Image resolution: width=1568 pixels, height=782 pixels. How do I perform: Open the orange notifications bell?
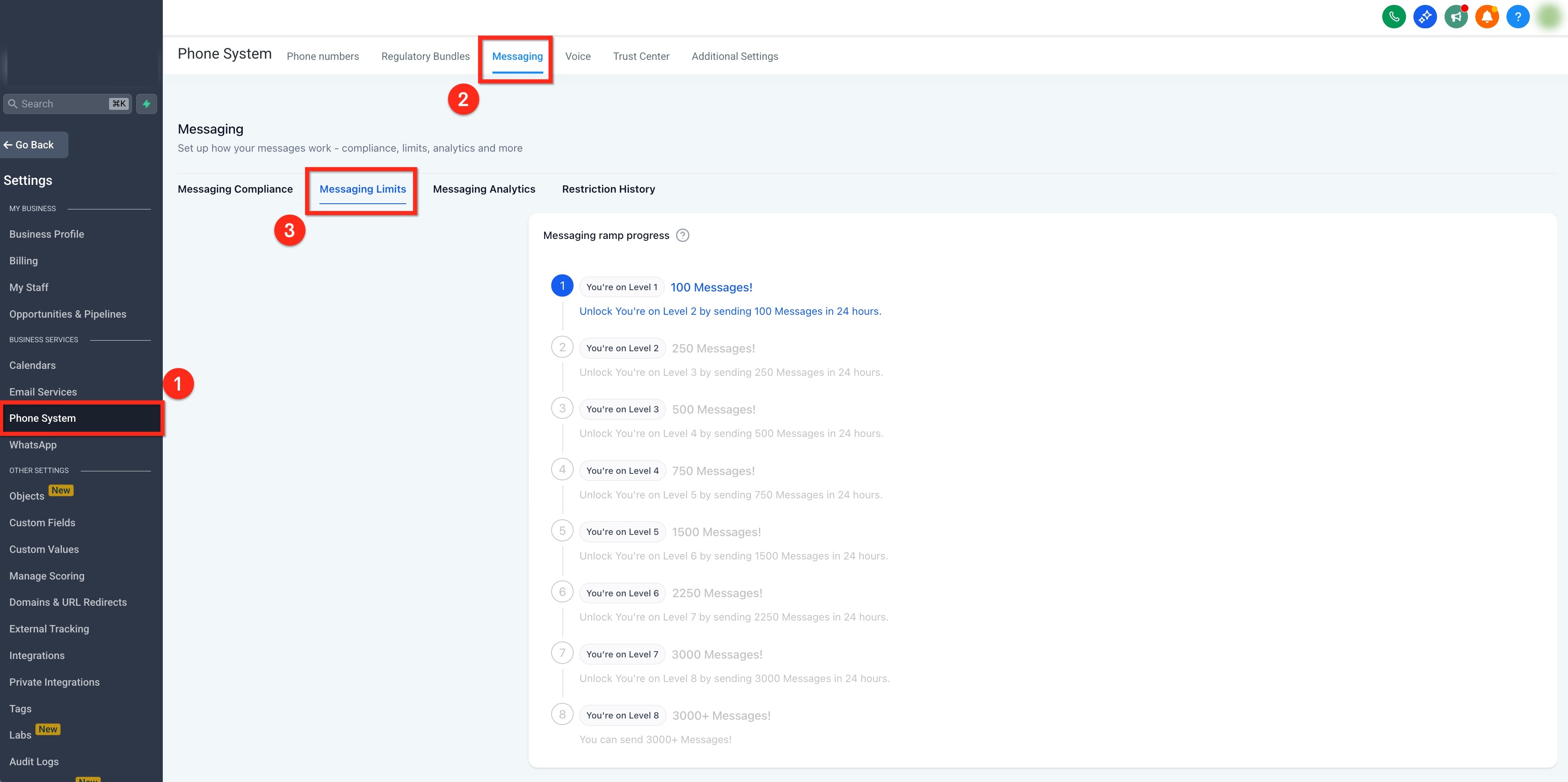(x=1486, y=16)
